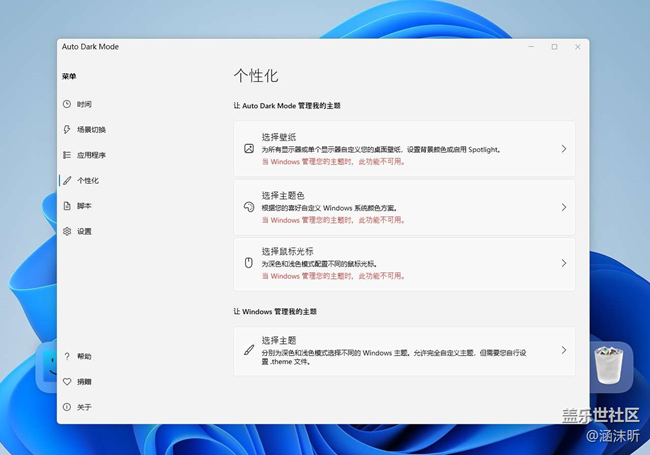Viewport: 650px width, 455px height.
Task: Expand 选择壁纸 with its right chevron
Action: tap(564, 148)
